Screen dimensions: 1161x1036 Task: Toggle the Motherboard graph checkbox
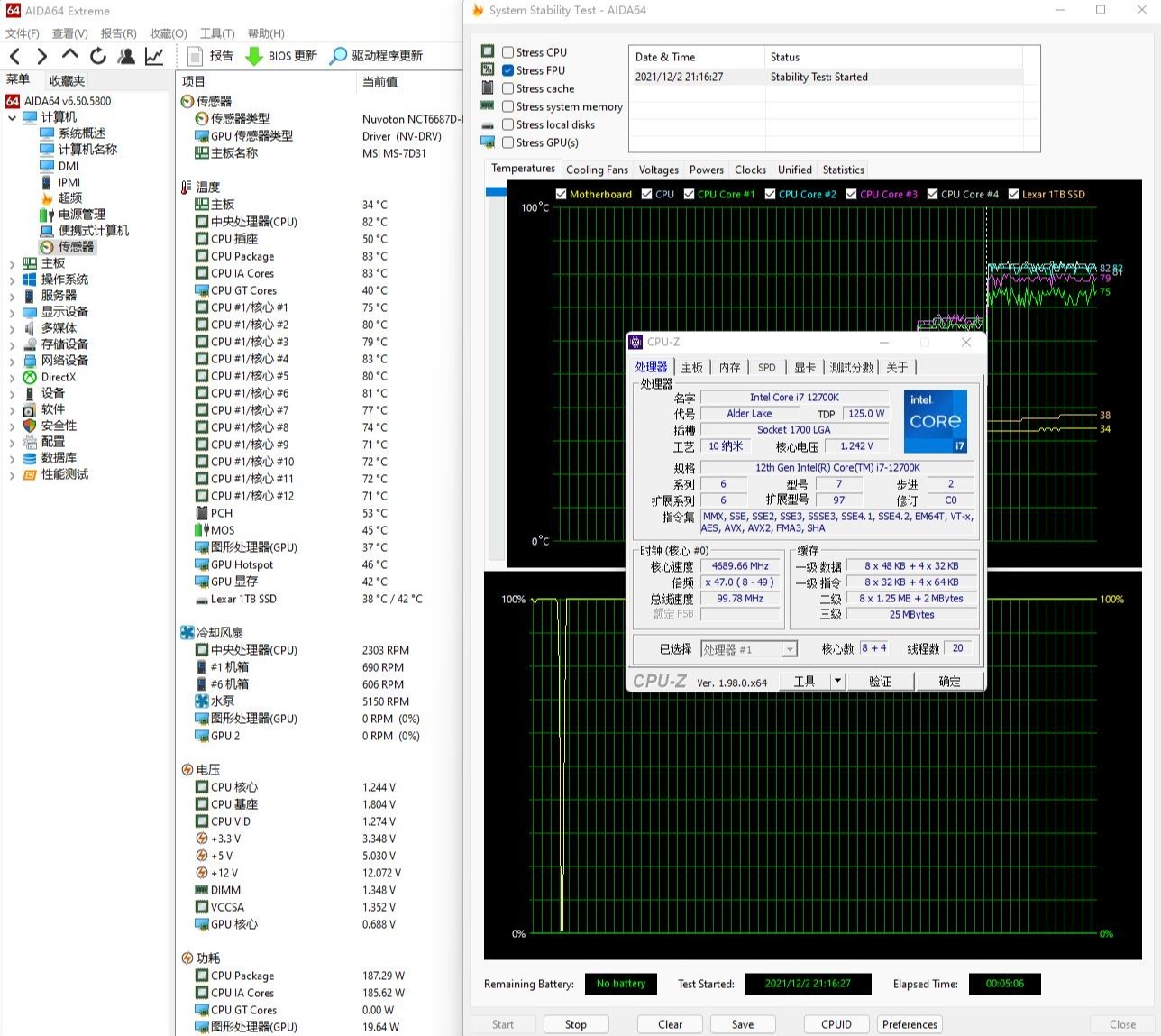(561, 194)
